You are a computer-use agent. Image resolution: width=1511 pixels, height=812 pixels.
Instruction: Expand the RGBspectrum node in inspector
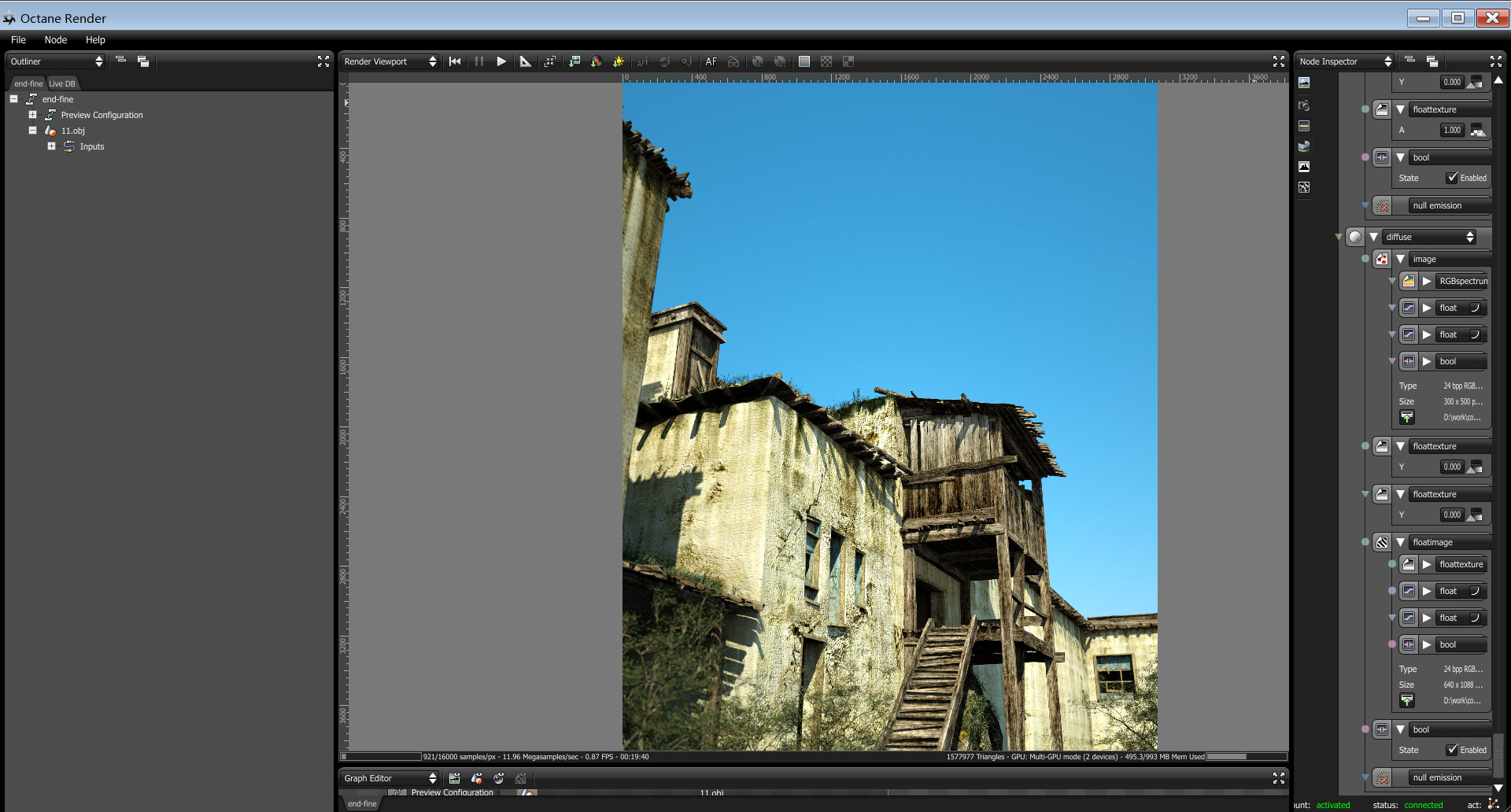[1427, 281]
